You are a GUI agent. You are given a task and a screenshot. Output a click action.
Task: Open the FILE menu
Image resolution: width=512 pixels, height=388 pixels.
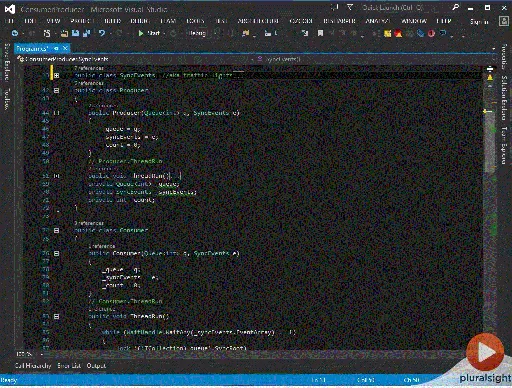[x=9, y=21]
